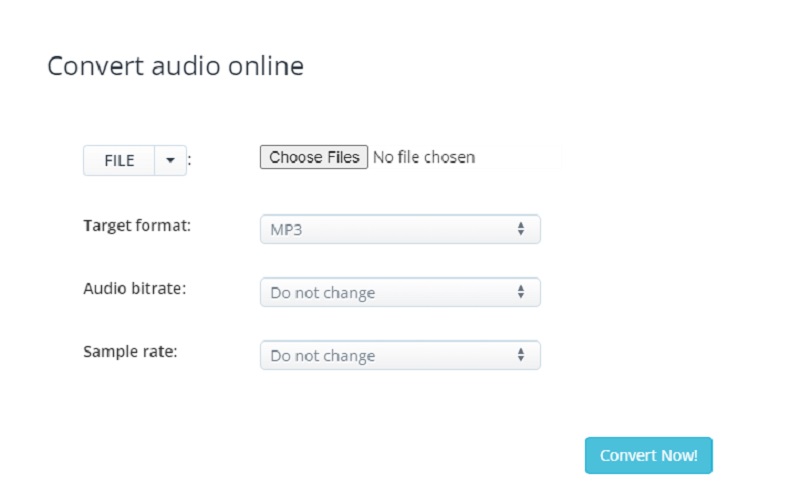Open the Sample rate dropdown
Screen dimensions: 800x503
click(x=400, y=356)
